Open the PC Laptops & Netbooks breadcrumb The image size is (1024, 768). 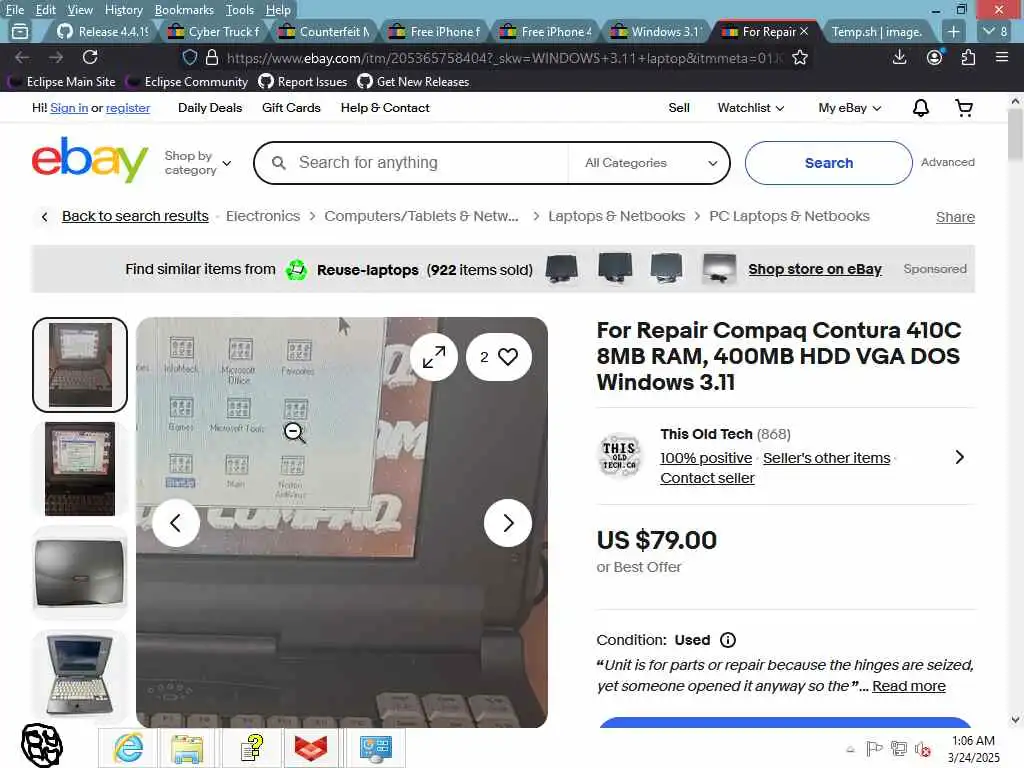click(789, 216)
